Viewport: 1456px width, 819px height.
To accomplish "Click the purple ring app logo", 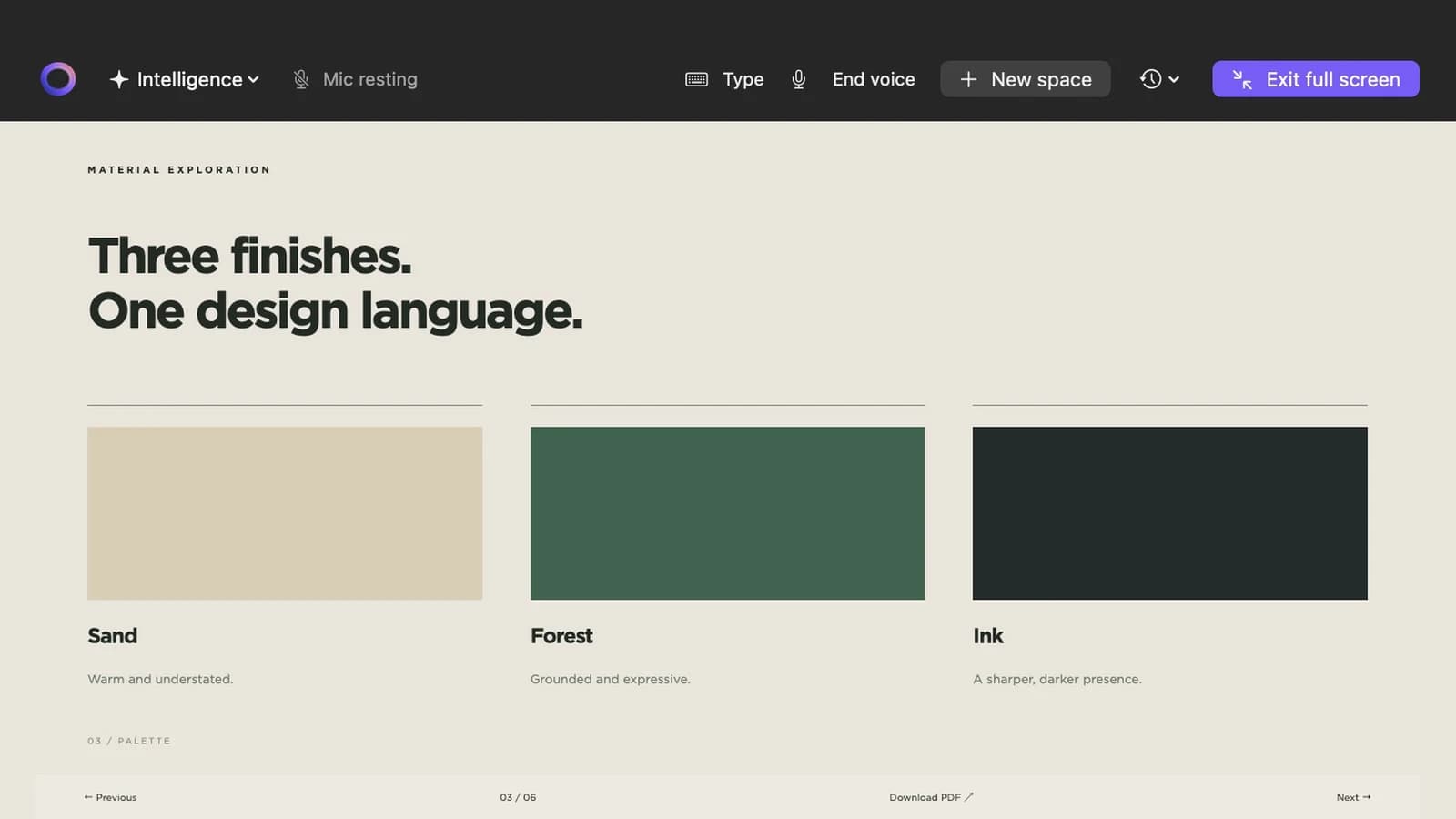I will pos(58,79).
